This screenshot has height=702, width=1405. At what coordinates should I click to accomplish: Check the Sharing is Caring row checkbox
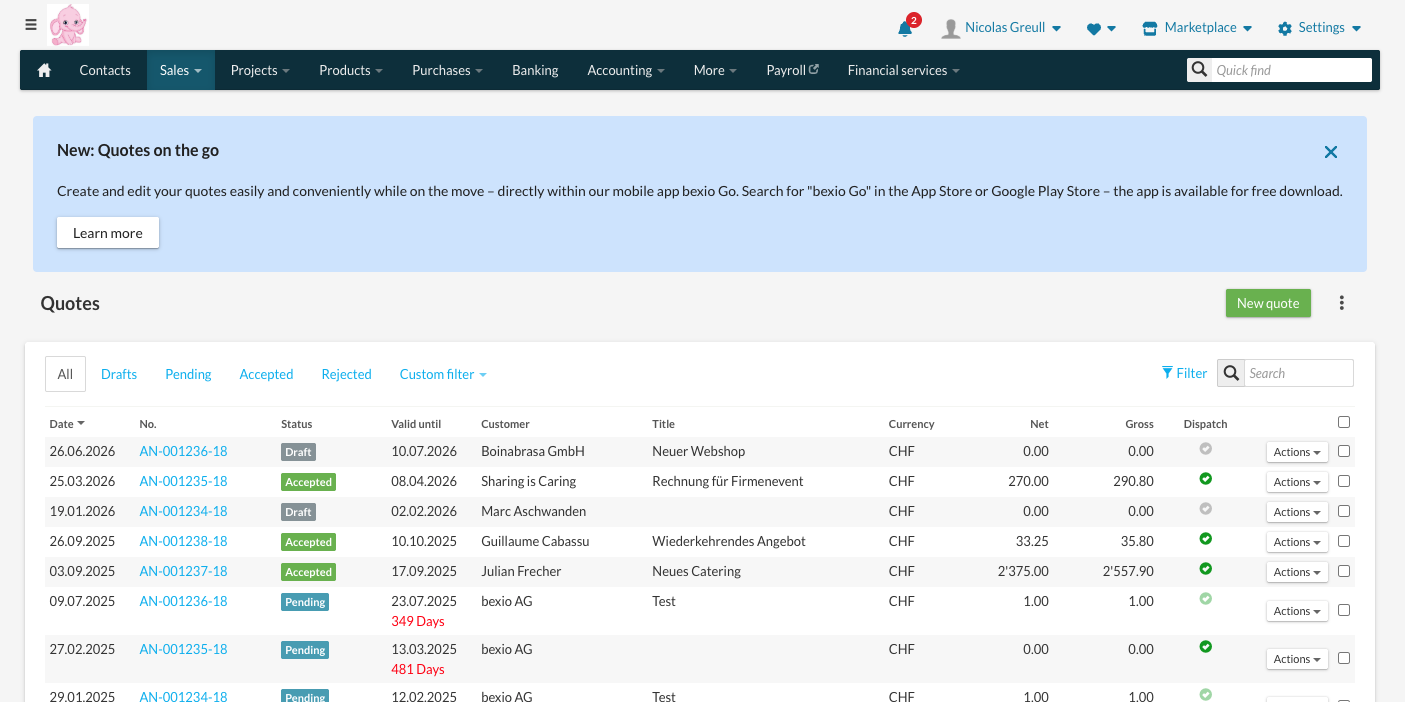(1344, 481)
